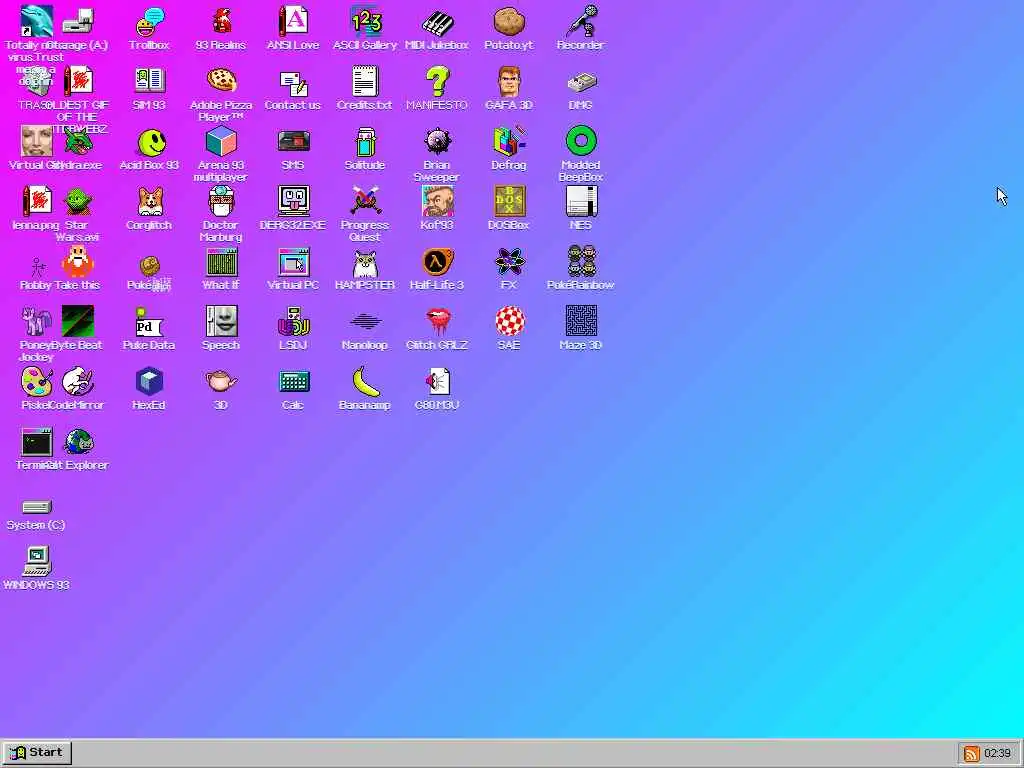Viewport: 1024px width, 768px height.
Task: Open the ANSI Love icon
Action: pyautogui.click(x=293, y=22)
